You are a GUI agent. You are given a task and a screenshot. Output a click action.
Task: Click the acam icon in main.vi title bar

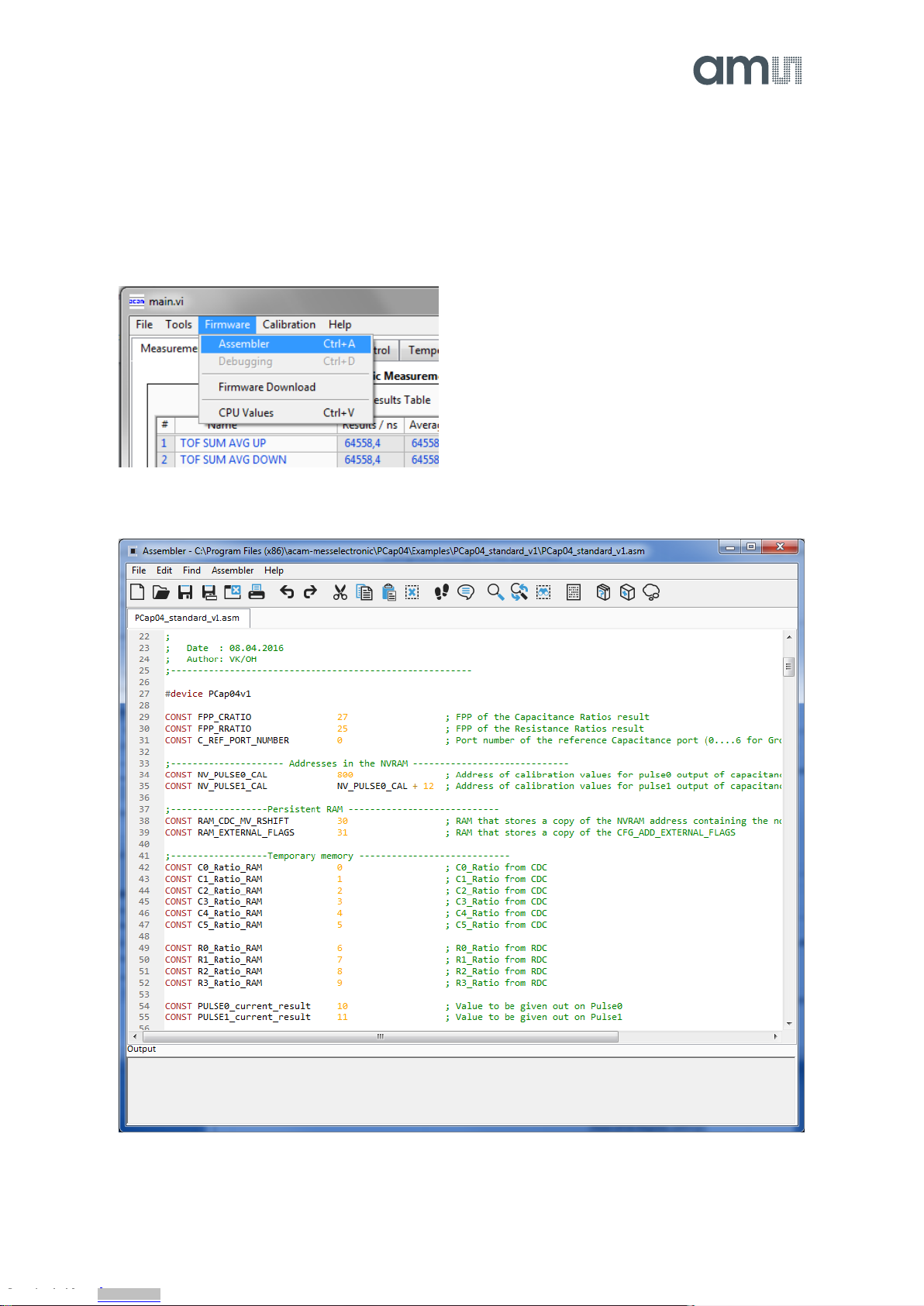(x=137, y=302)
